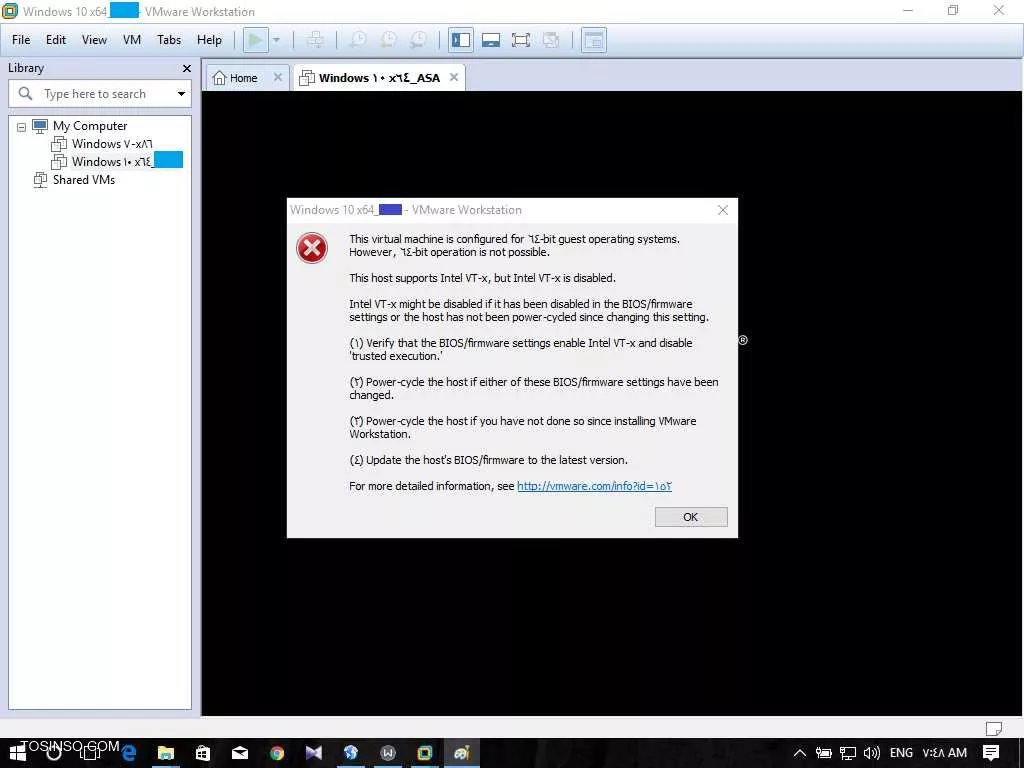Open the Action Center notifications icon
The width and height of the screenshot is (1024, 768).
(x=991, y=753)
